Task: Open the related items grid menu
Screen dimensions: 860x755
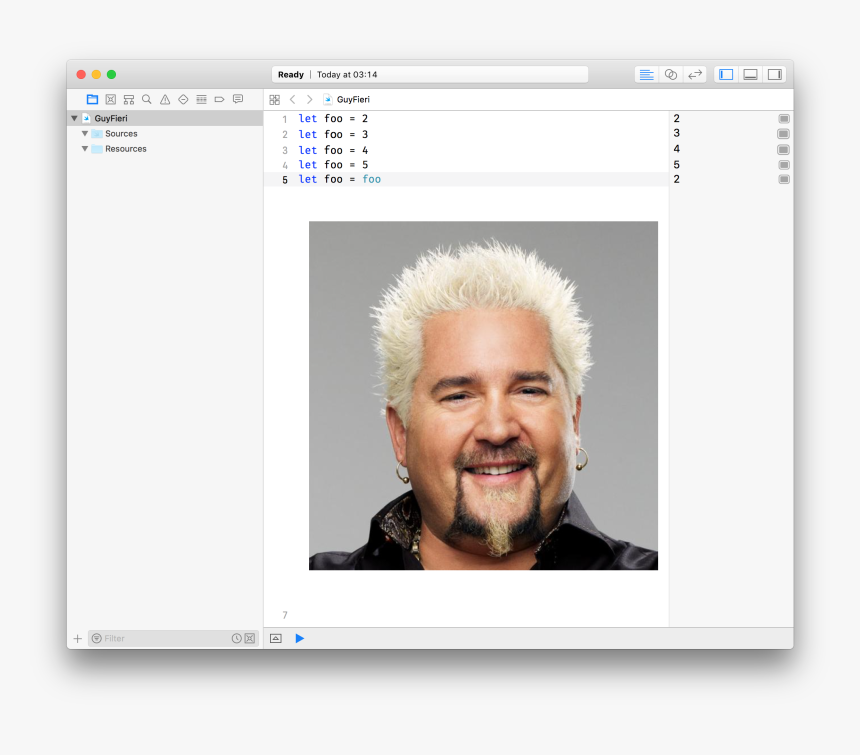Action: [x=275, y=99]
